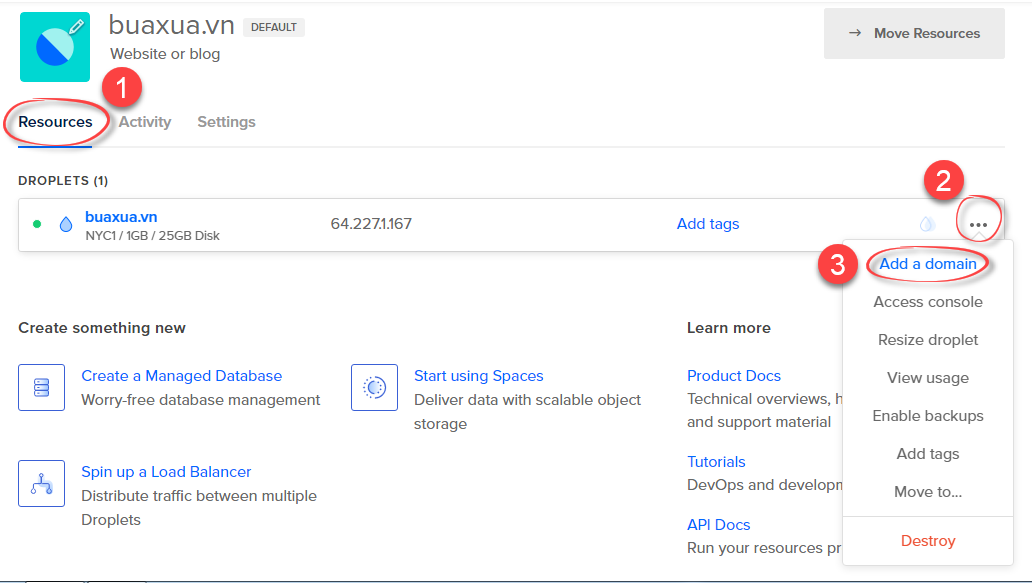Click the buaxua.vn project title
The height and width of the screenshot is (583, 1032).
click(171, 26)
